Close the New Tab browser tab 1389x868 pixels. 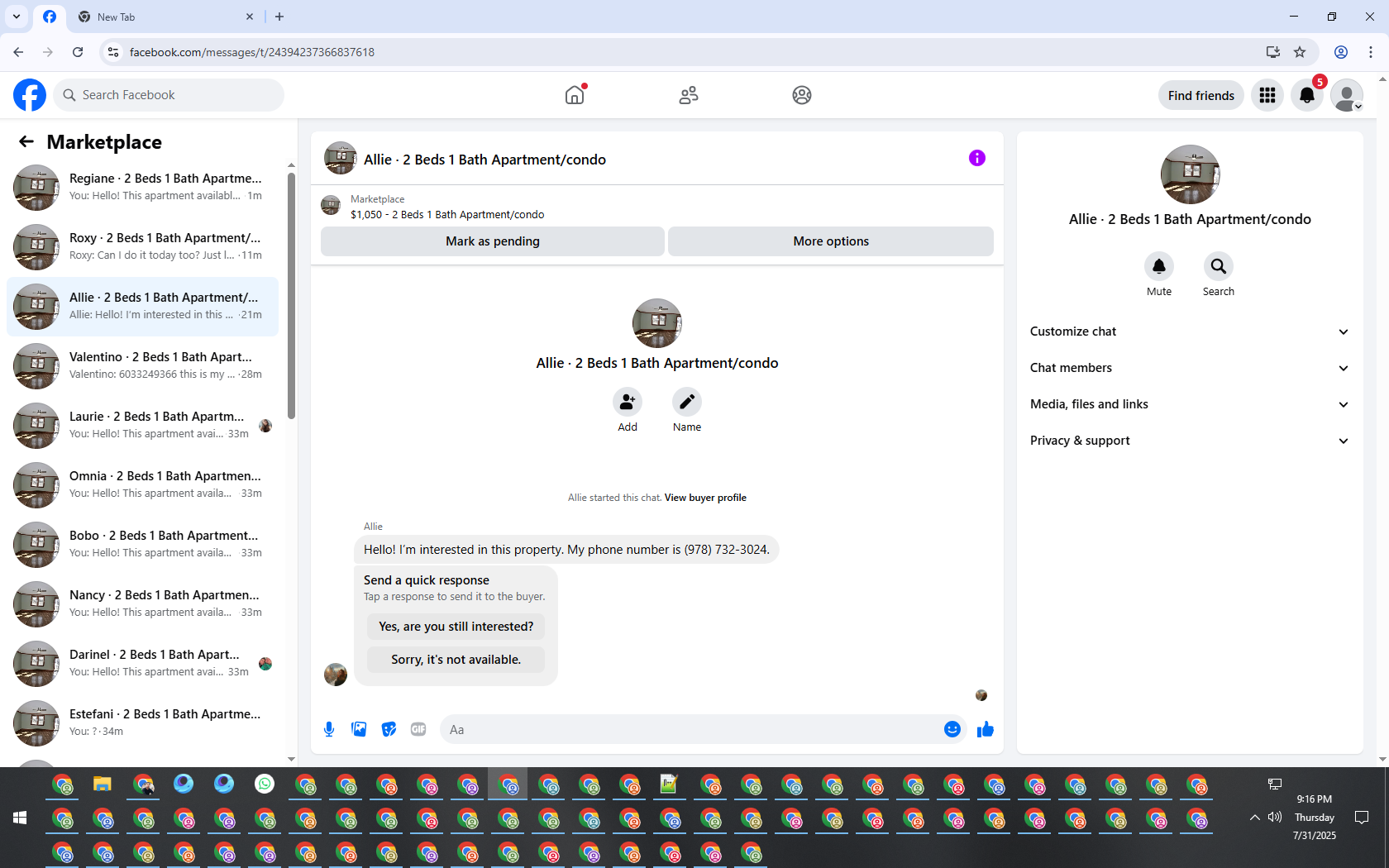pyautogui.click(x=250, y=17)
